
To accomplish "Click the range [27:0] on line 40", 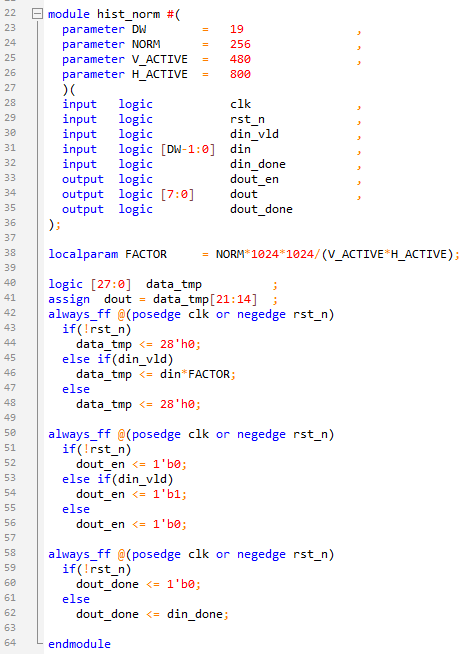I will coord(111,284).
